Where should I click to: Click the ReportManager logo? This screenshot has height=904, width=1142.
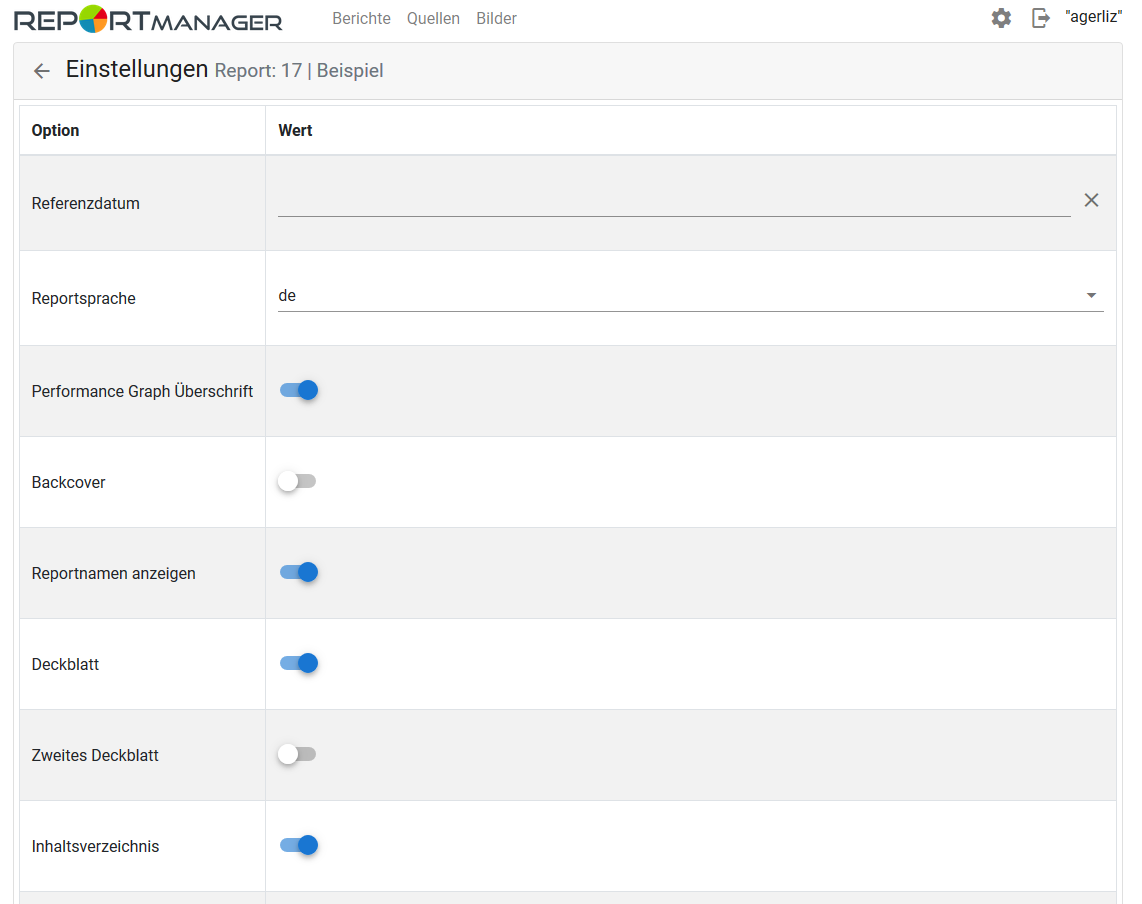pos(148,20)
